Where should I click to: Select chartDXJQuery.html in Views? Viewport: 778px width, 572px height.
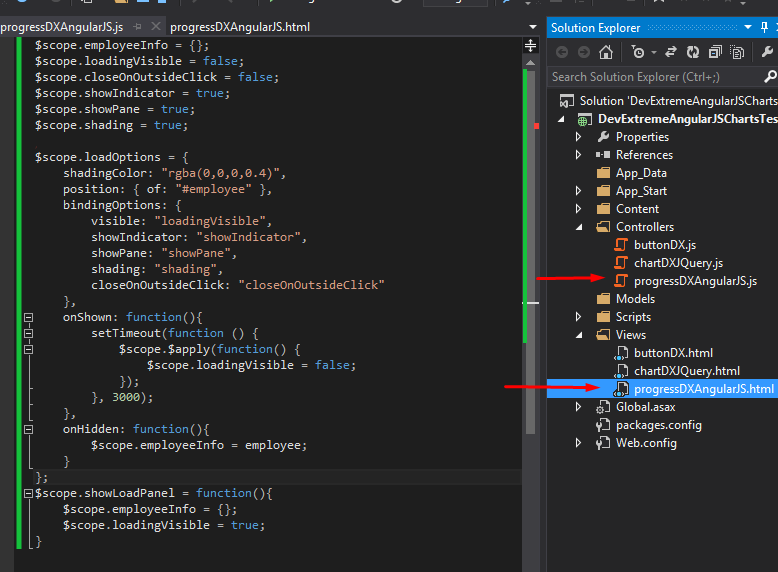tap(687, 371)
